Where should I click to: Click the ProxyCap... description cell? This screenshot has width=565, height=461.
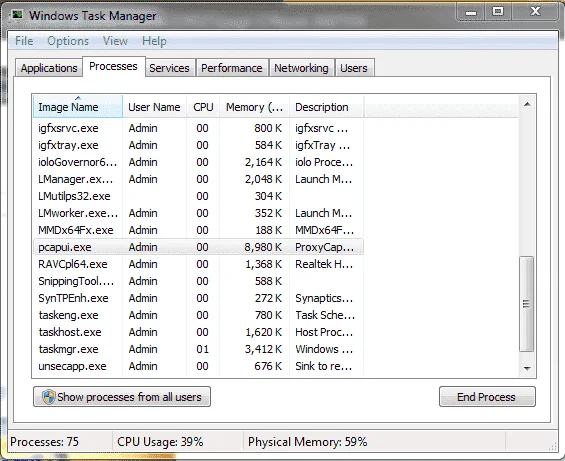324,247
